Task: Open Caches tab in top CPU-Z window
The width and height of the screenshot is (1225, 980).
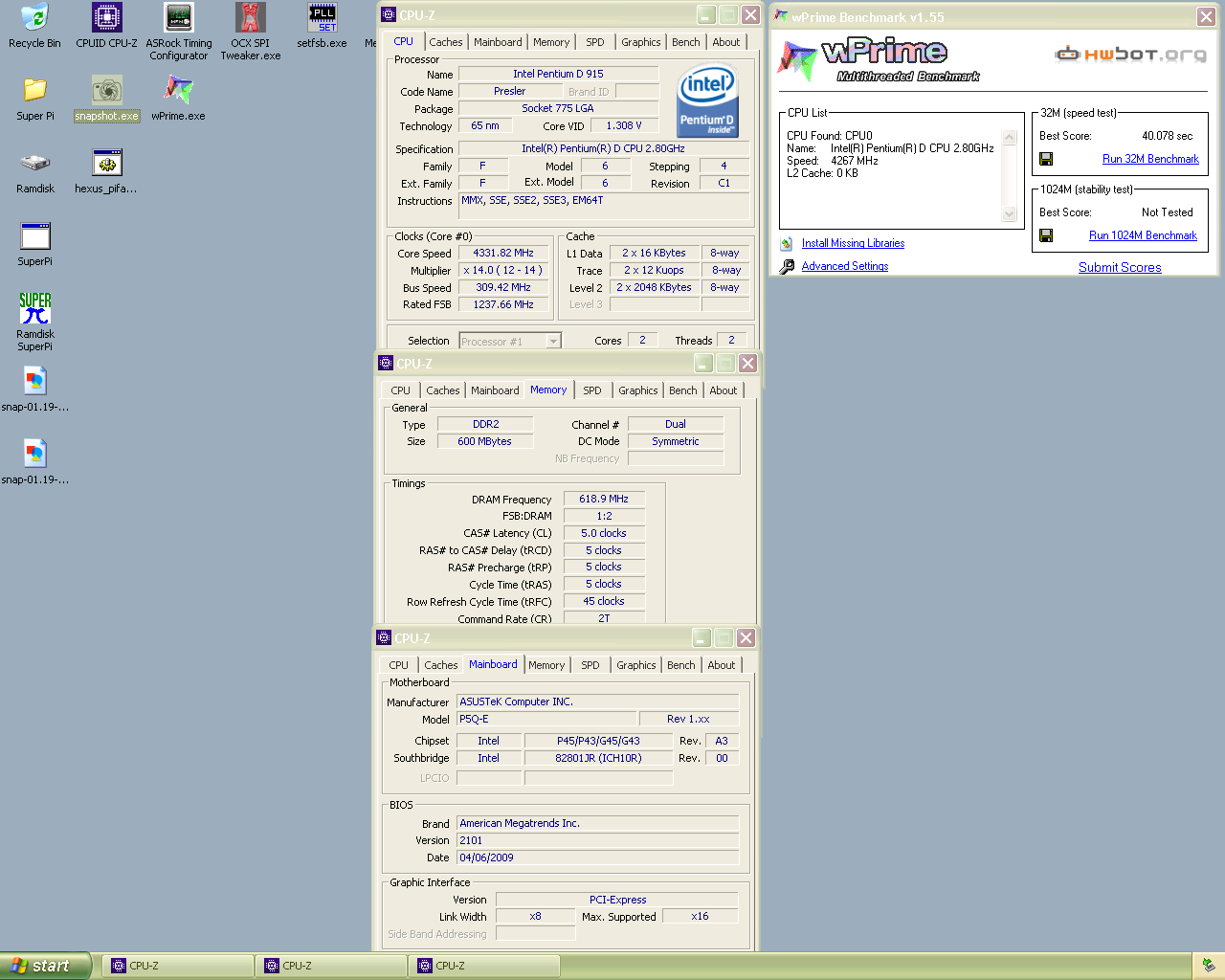Action: point(446,42)
